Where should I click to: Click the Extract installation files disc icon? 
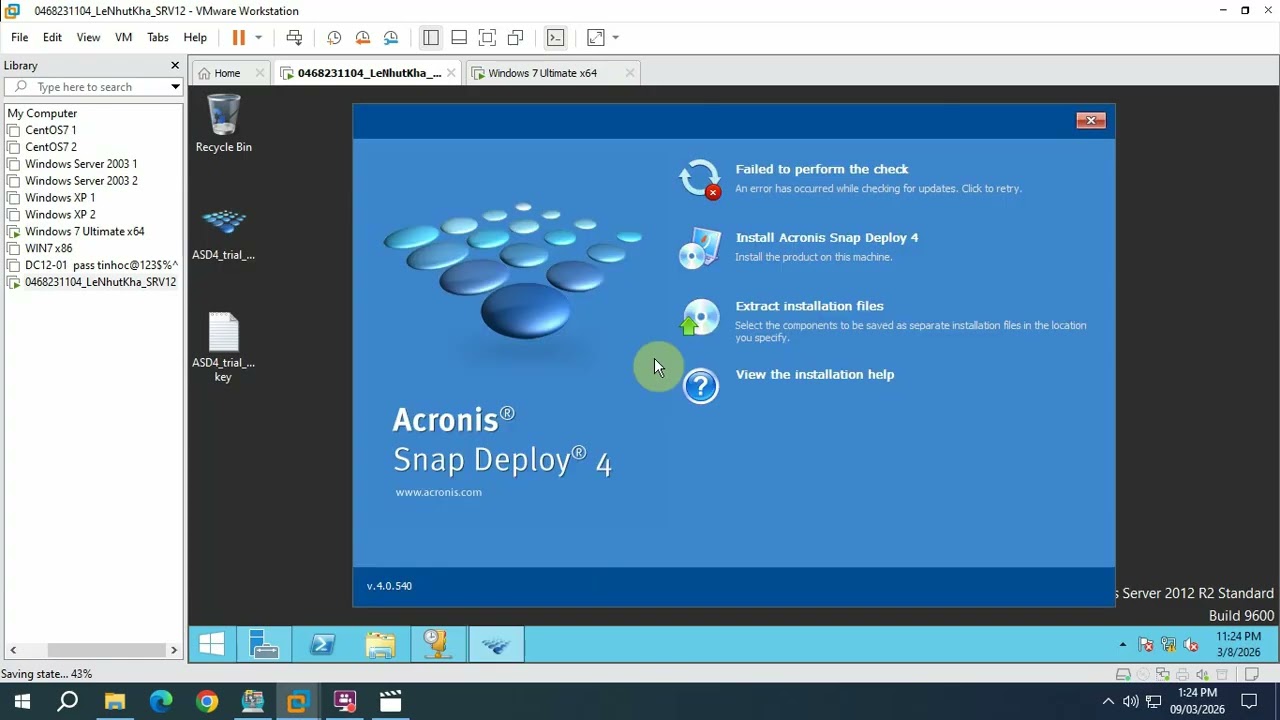tap(700, 317)
